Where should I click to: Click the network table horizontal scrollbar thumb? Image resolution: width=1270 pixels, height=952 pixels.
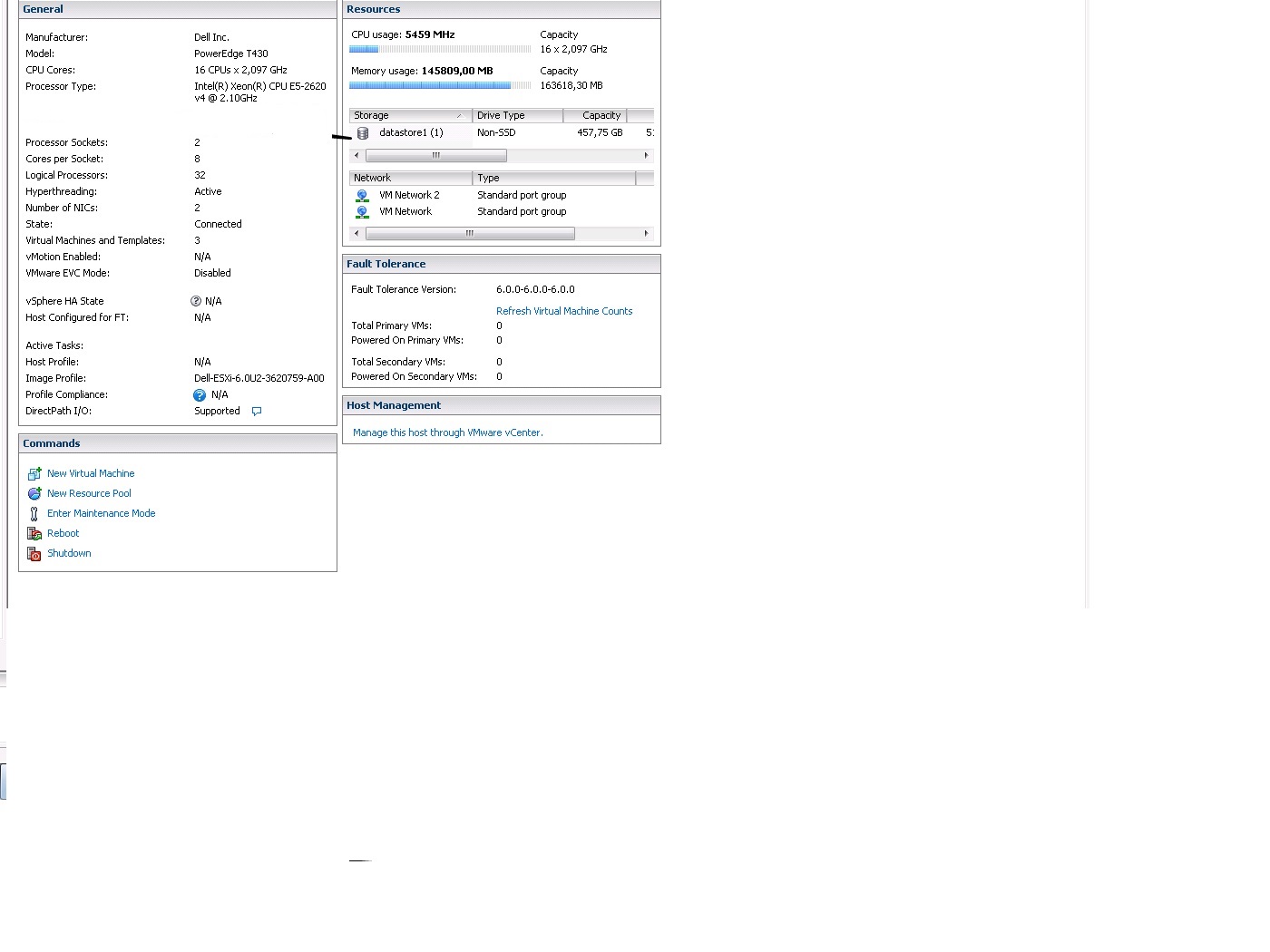click(x=470, y=234)
